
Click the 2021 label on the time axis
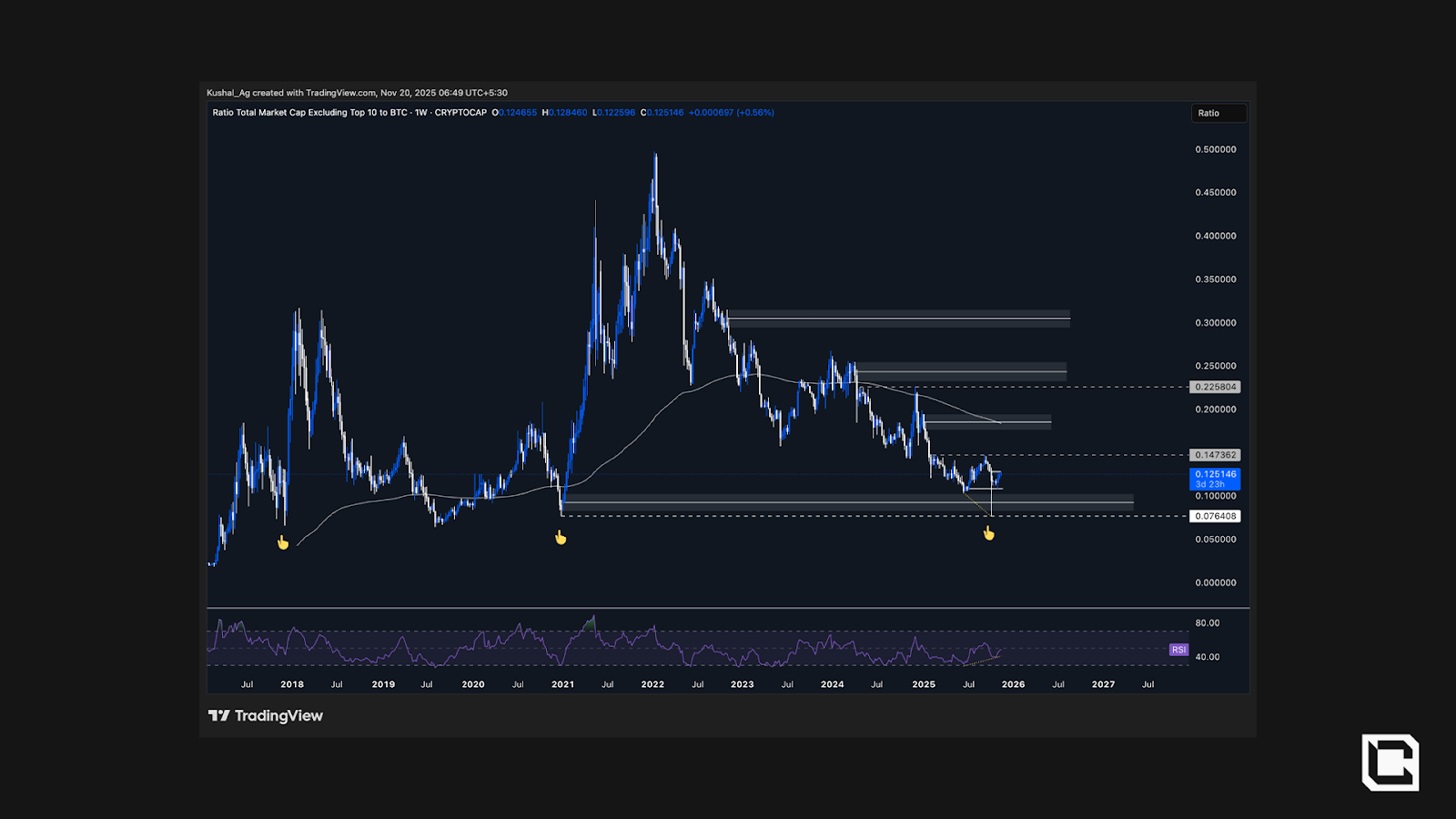[562, 684]
